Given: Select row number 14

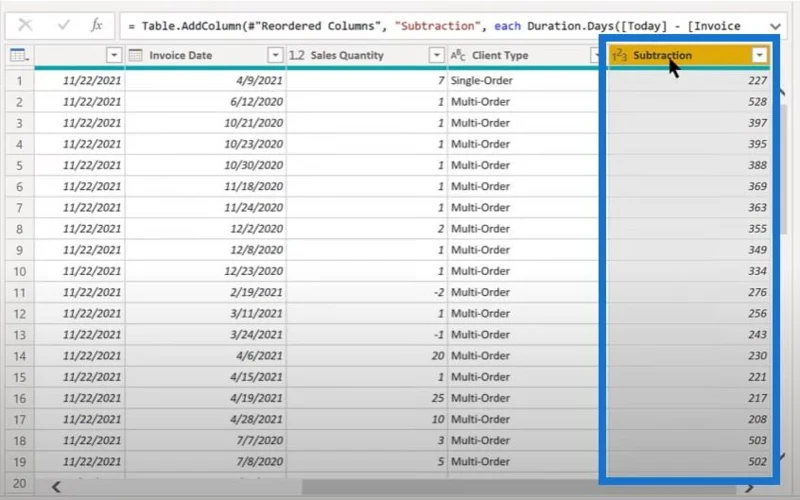Looking at the screenshot, I should (19, 356).
